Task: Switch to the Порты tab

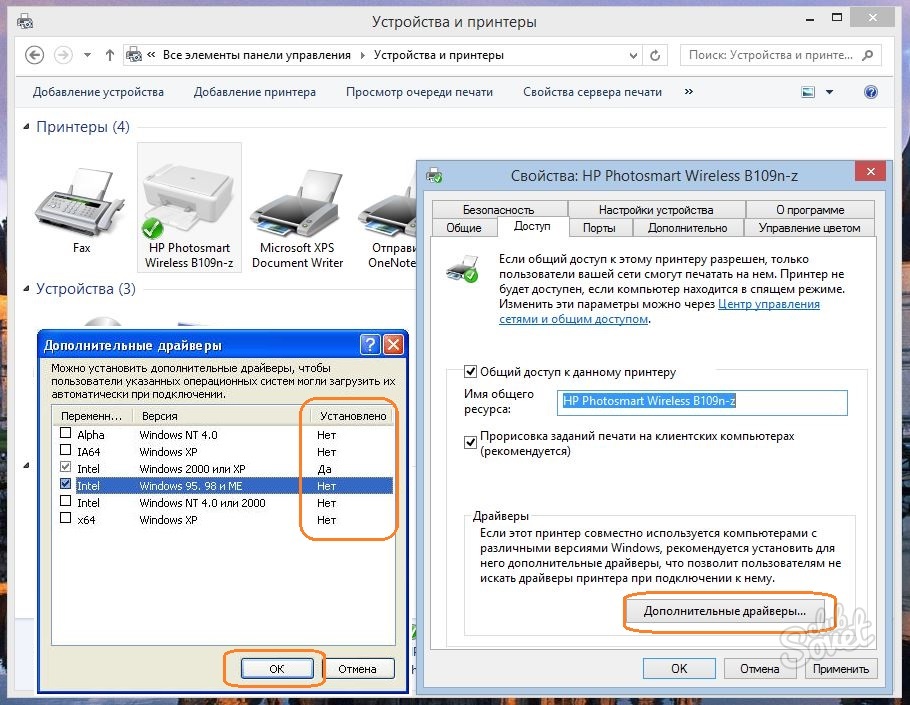Action: (598, 228)
